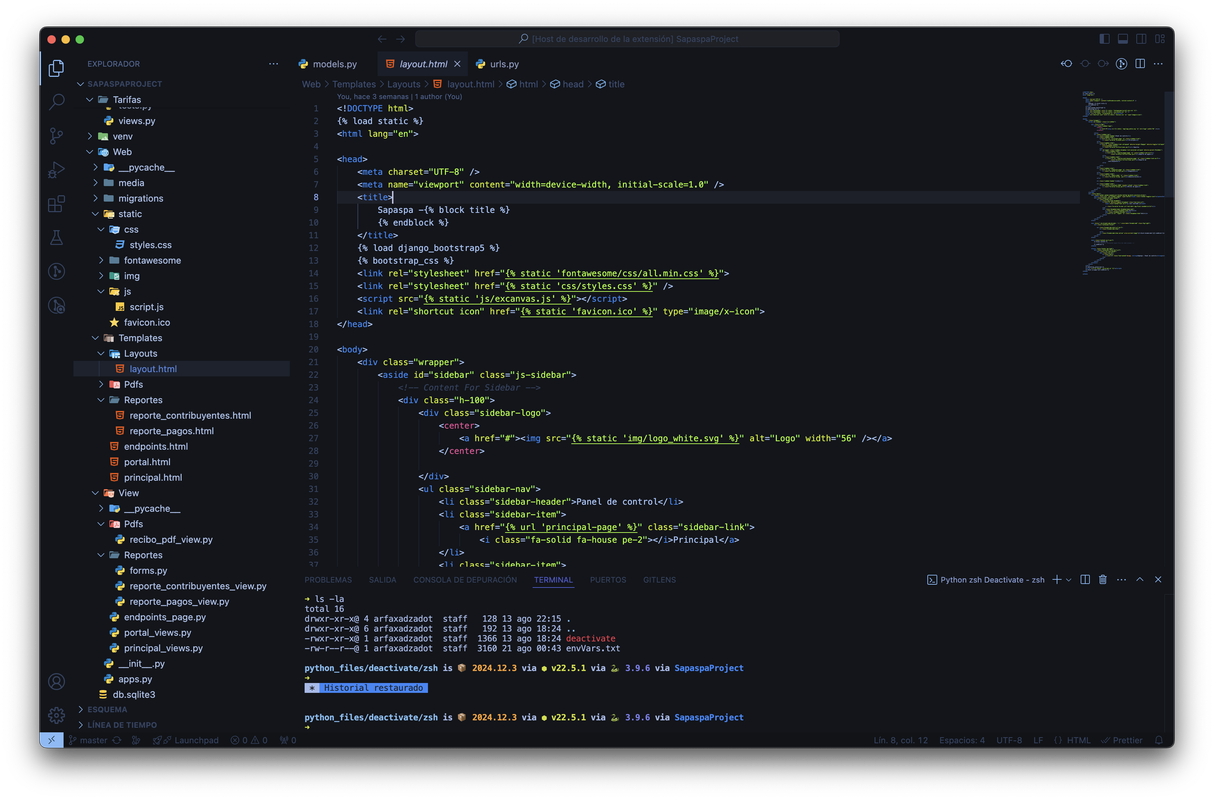The height and width of the screenshot is (800, 1214).
Task: Click Prettier in status bar
Action: 1121,741
